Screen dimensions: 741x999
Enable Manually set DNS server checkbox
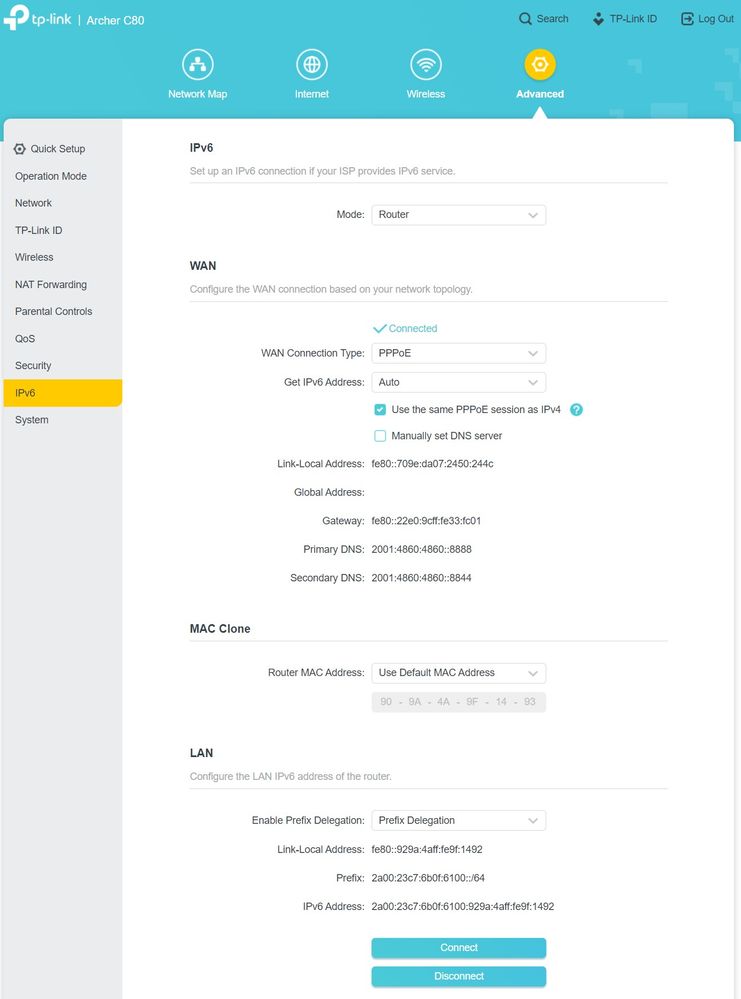(x=380, y=436)
